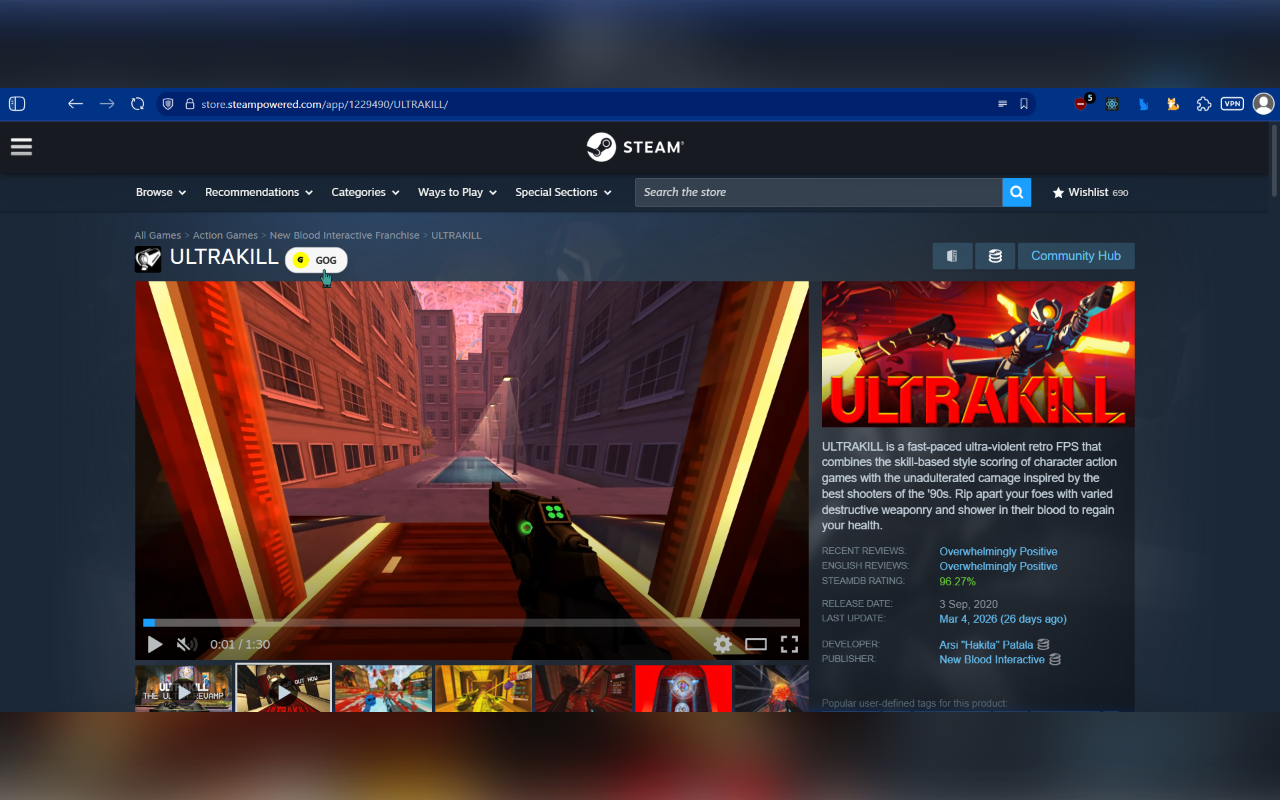
Task: Click the book icon button beside SteamDB
Action: (x=953, y=256)
